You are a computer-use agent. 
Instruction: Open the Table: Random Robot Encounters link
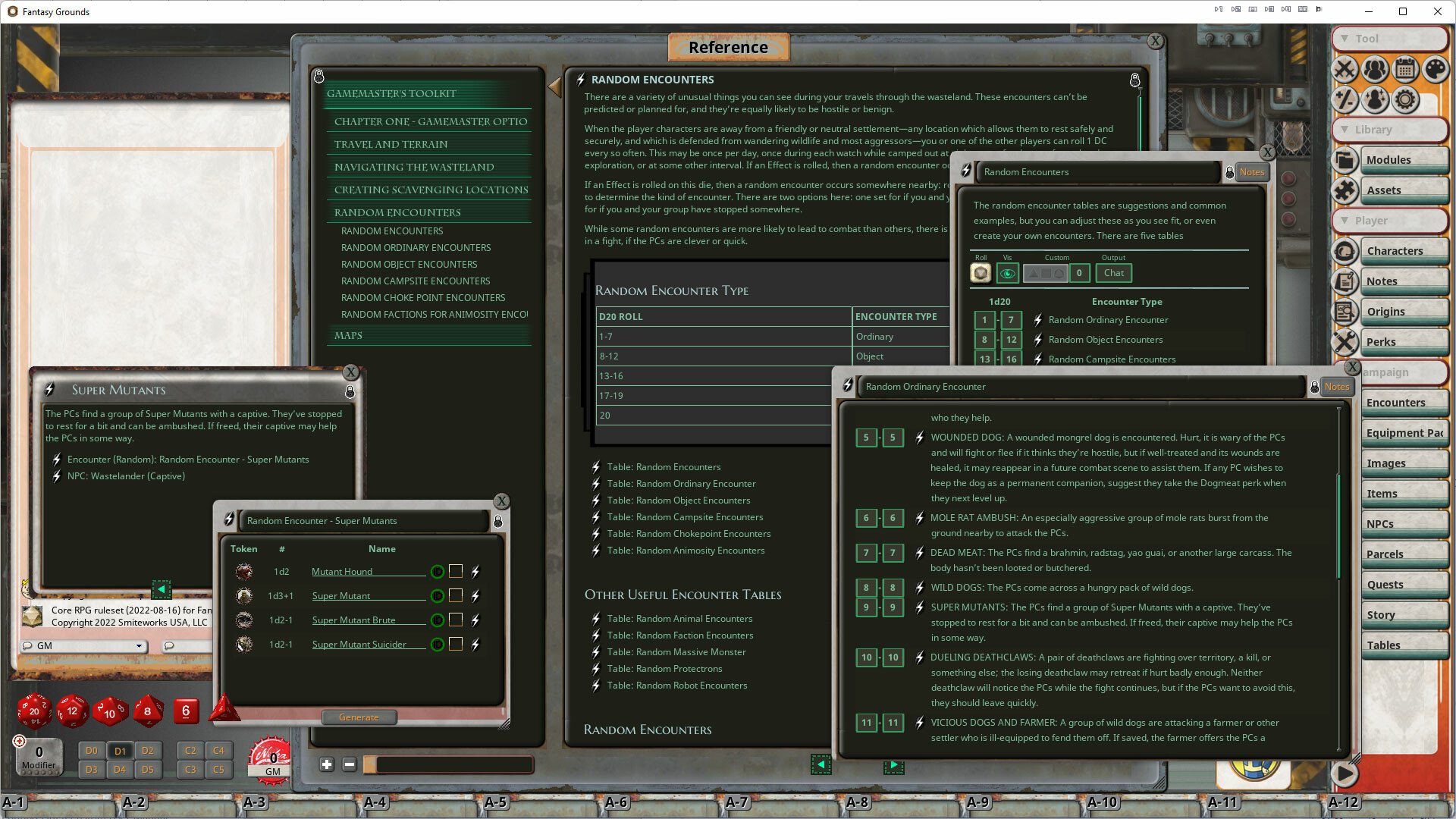677,686
